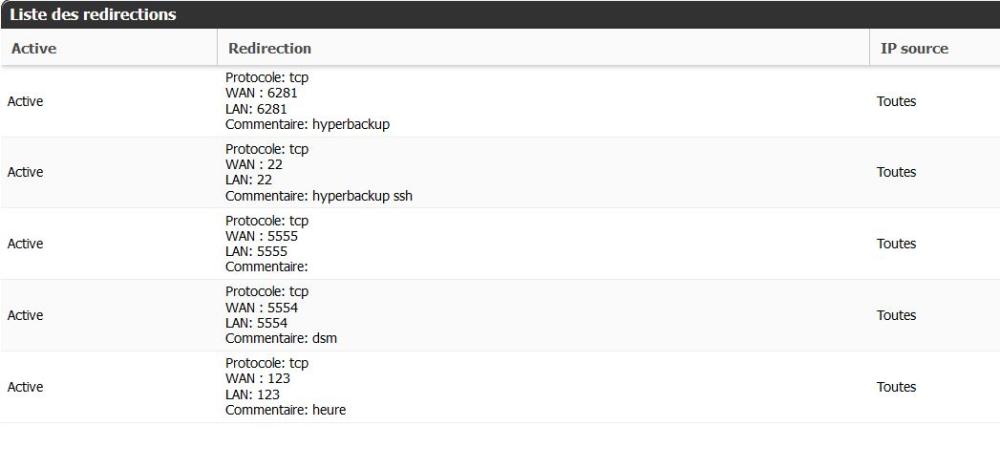Screen dimensions: 1000x469
Task: Select the "WAN : 5555" redirection line
Action: click(261, 236)
